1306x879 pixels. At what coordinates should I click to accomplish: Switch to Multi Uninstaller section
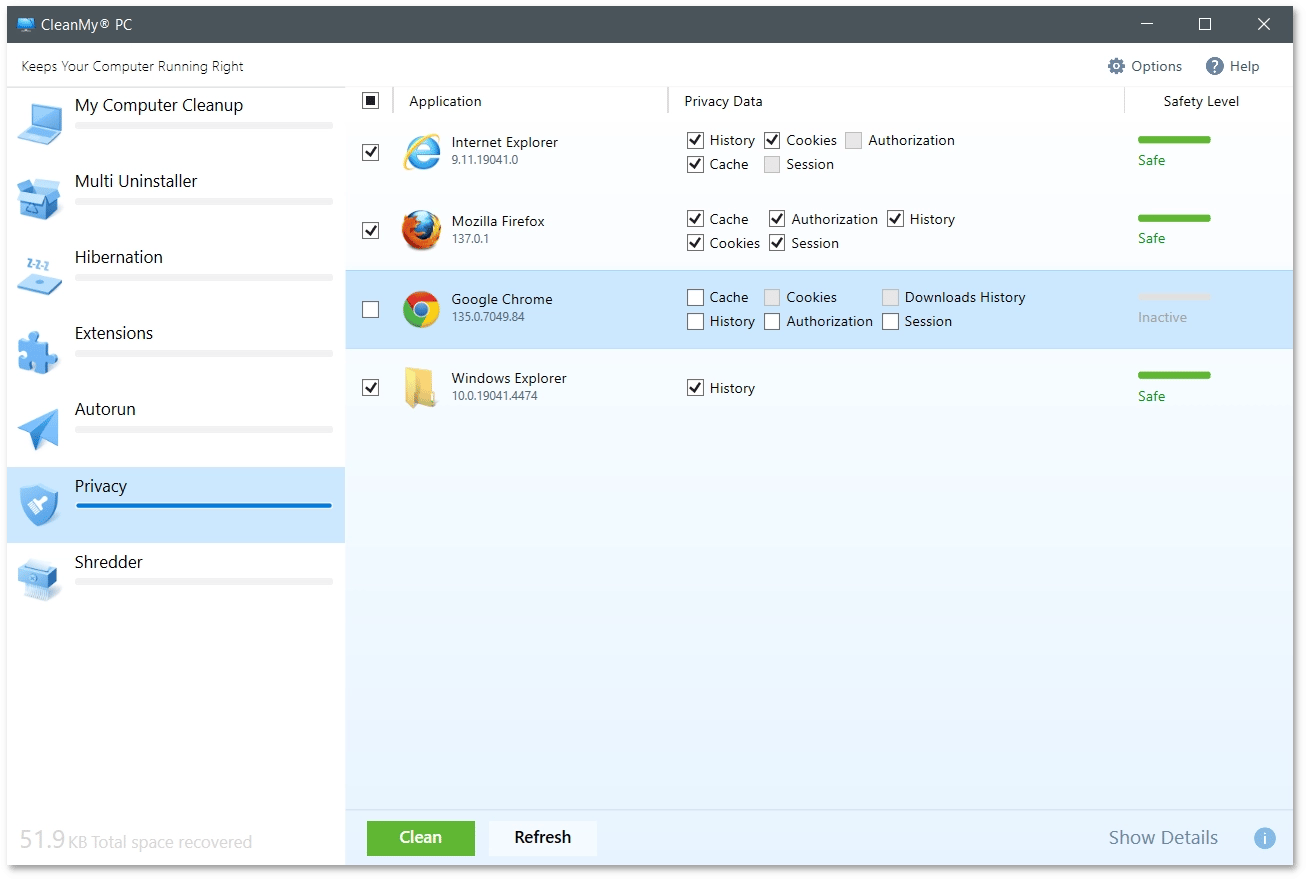[176, 200]
